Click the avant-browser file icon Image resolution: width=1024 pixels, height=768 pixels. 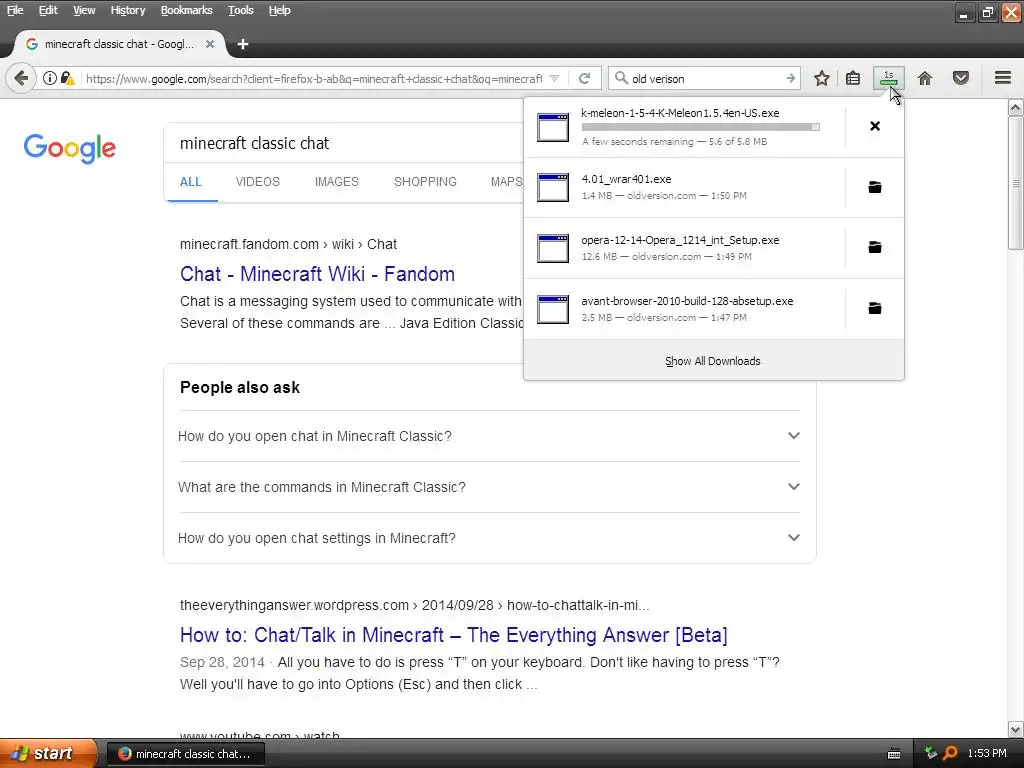click(x=552, y=309)
